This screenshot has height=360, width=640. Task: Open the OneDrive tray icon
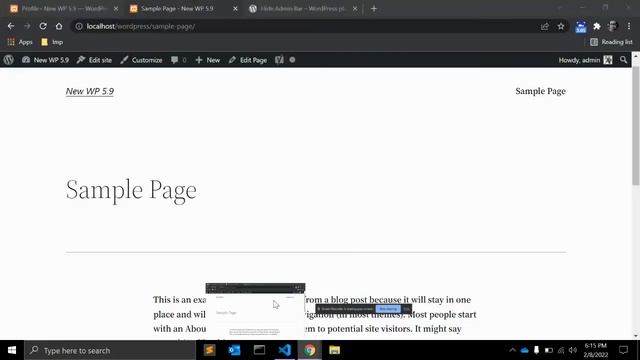(x=524, y=350)
